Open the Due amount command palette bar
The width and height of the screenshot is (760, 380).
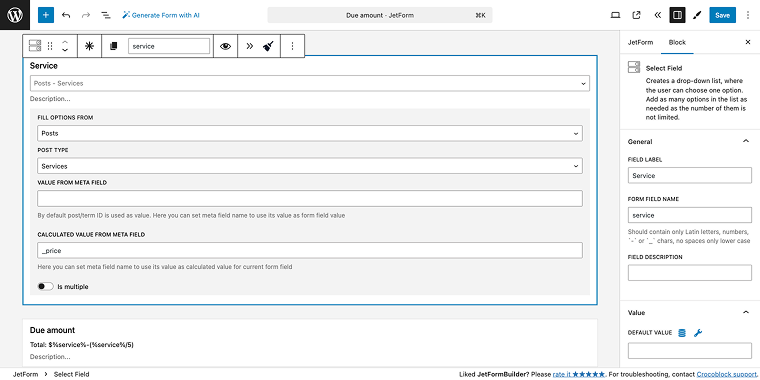[380, 15]
